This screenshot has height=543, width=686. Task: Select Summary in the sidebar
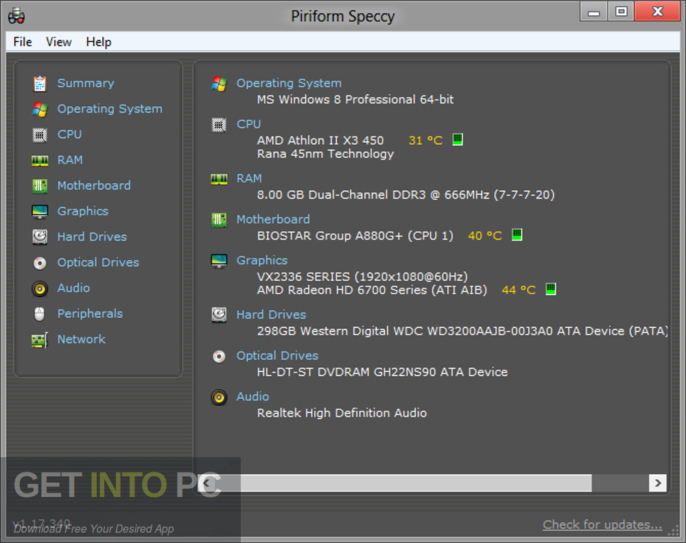86,83
